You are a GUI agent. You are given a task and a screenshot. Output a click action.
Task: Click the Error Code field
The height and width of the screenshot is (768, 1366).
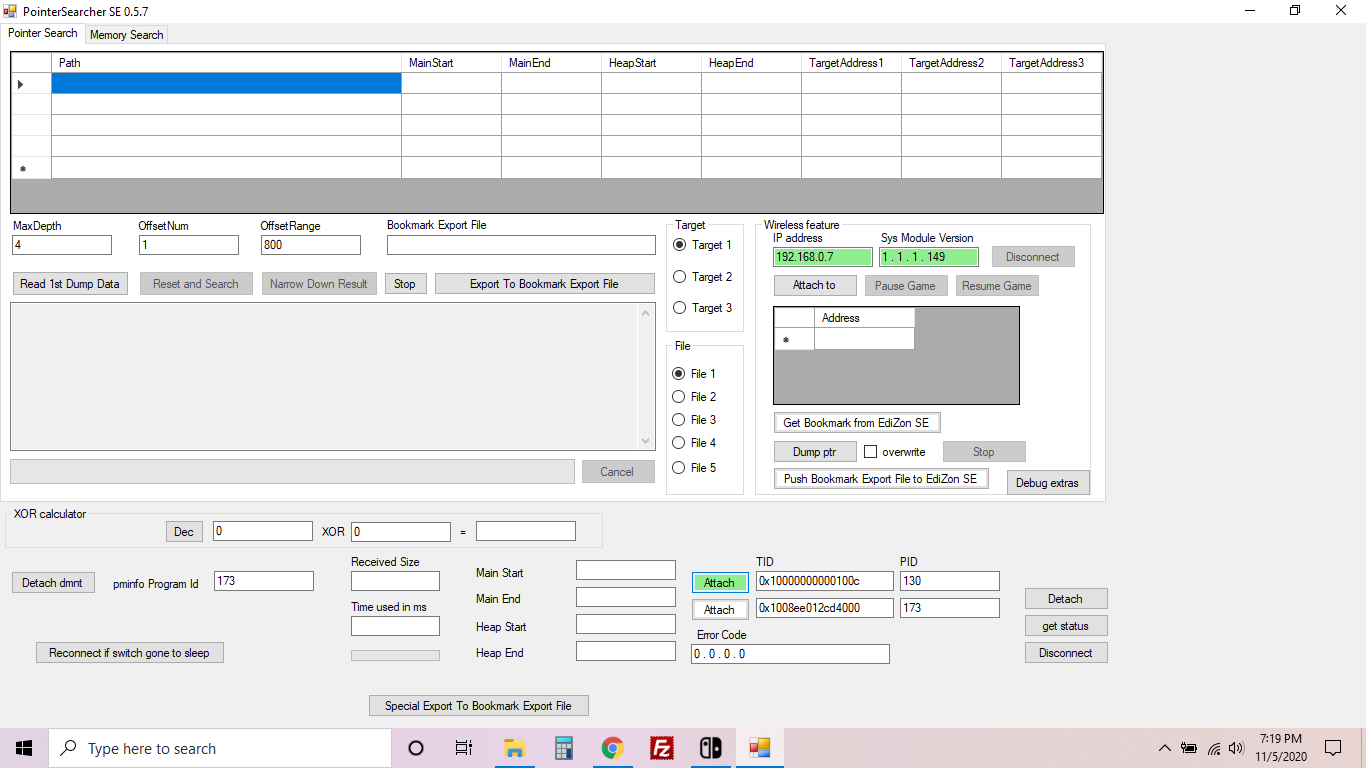(790, 654)
